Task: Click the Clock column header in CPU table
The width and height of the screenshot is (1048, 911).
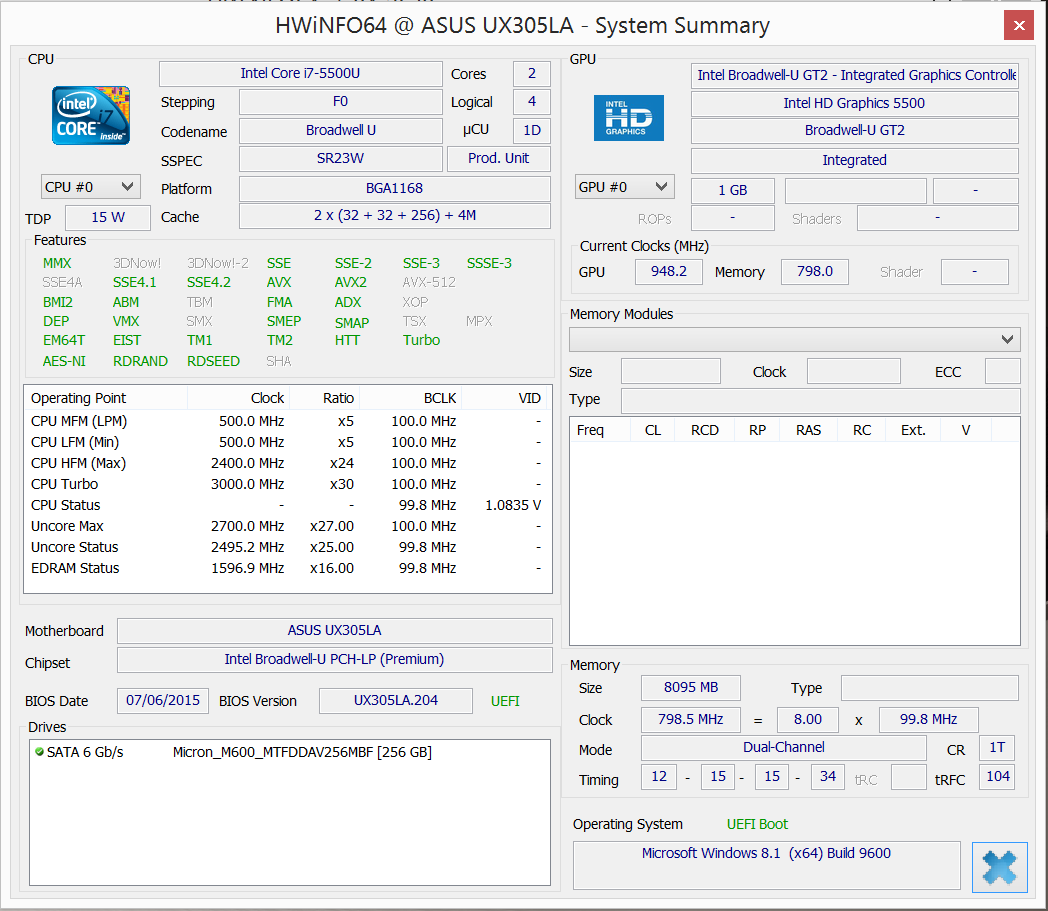Action: [x=238, y=398]
